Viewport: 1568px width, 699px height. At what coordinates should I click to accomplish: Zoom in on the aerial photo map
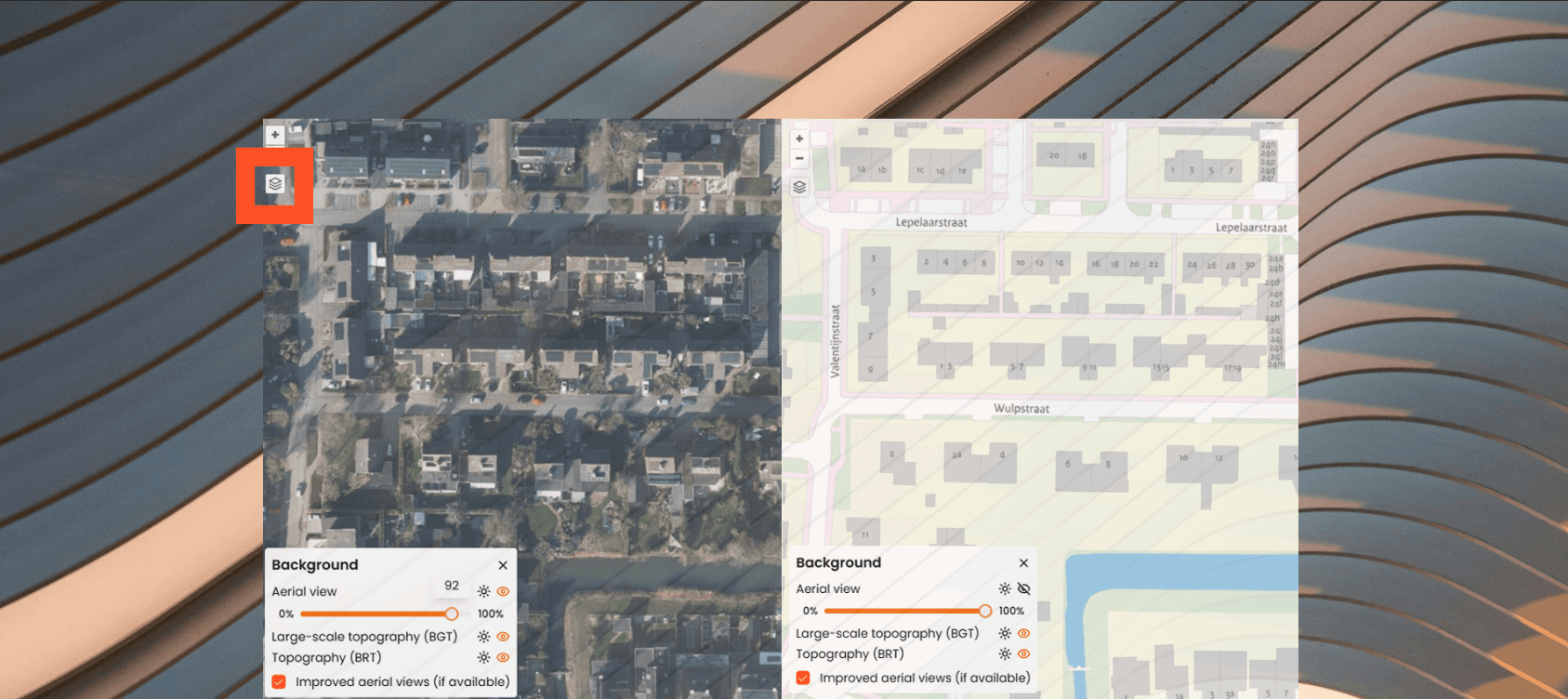(x=275, y=135)
